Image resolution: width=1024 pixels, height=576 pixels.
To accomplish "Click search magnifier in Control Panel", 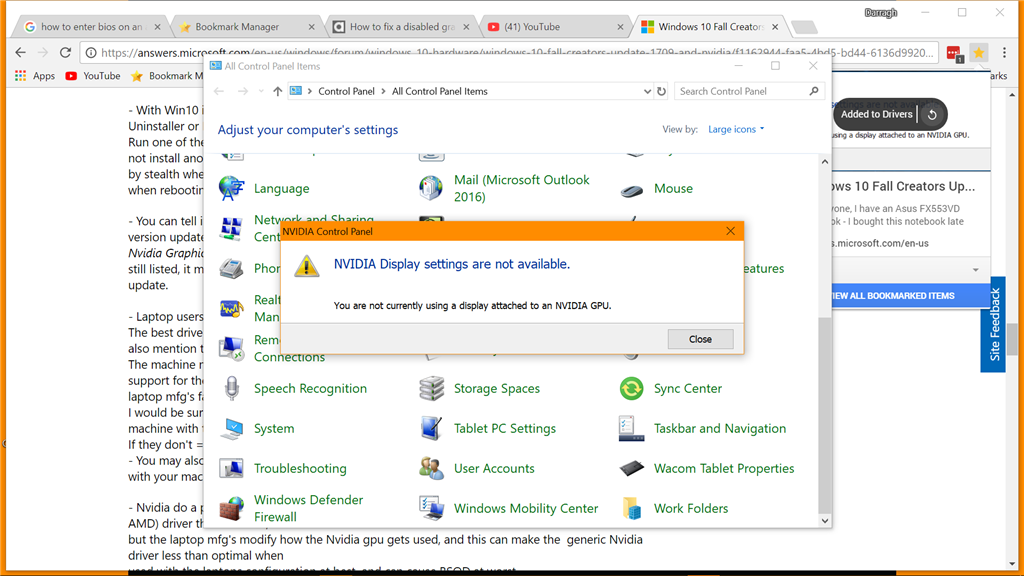I will click(x=814, y=91).
